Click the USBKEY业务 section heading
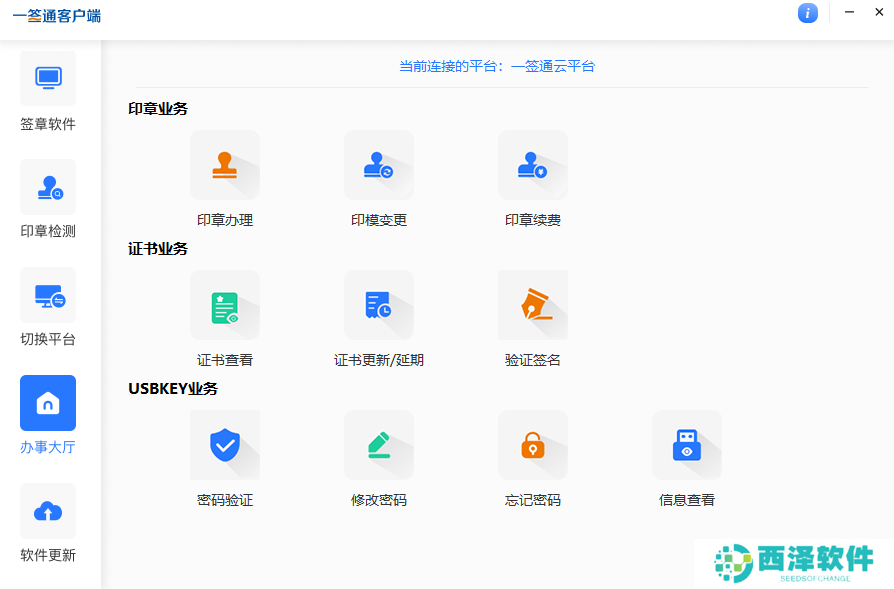The height and width of the screenshot is (589, 894). pyautogui.click(x=173, y=388)
